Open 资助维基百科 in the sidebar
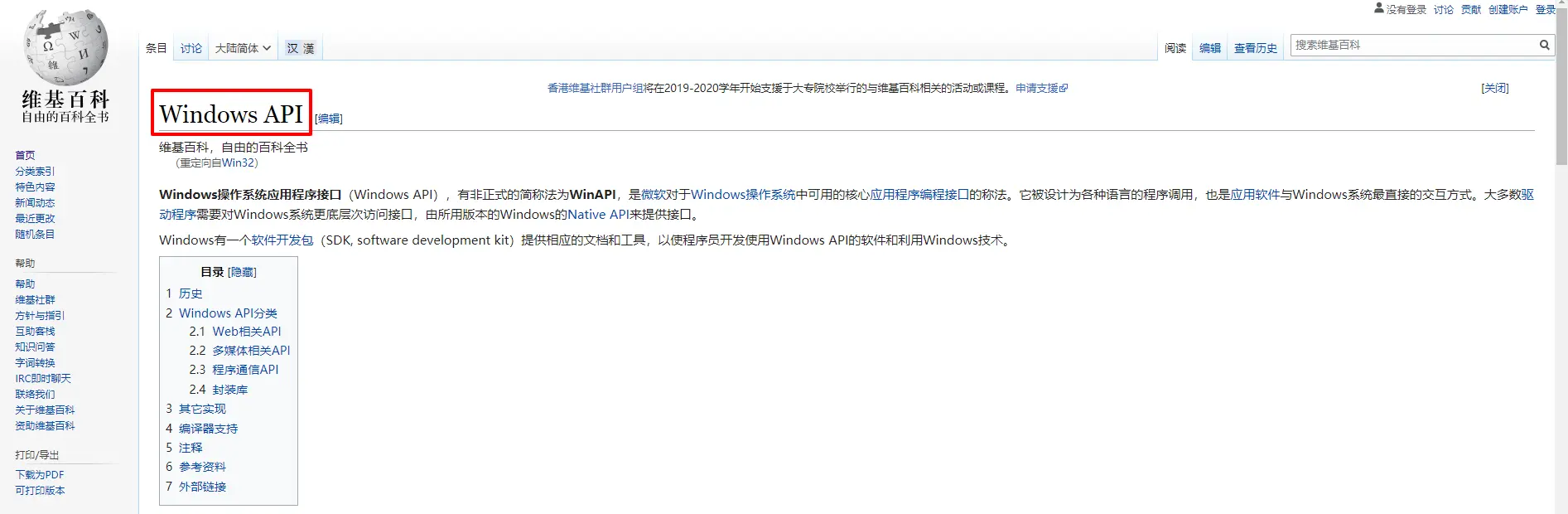1568x514 pixels. coord(45,425)
